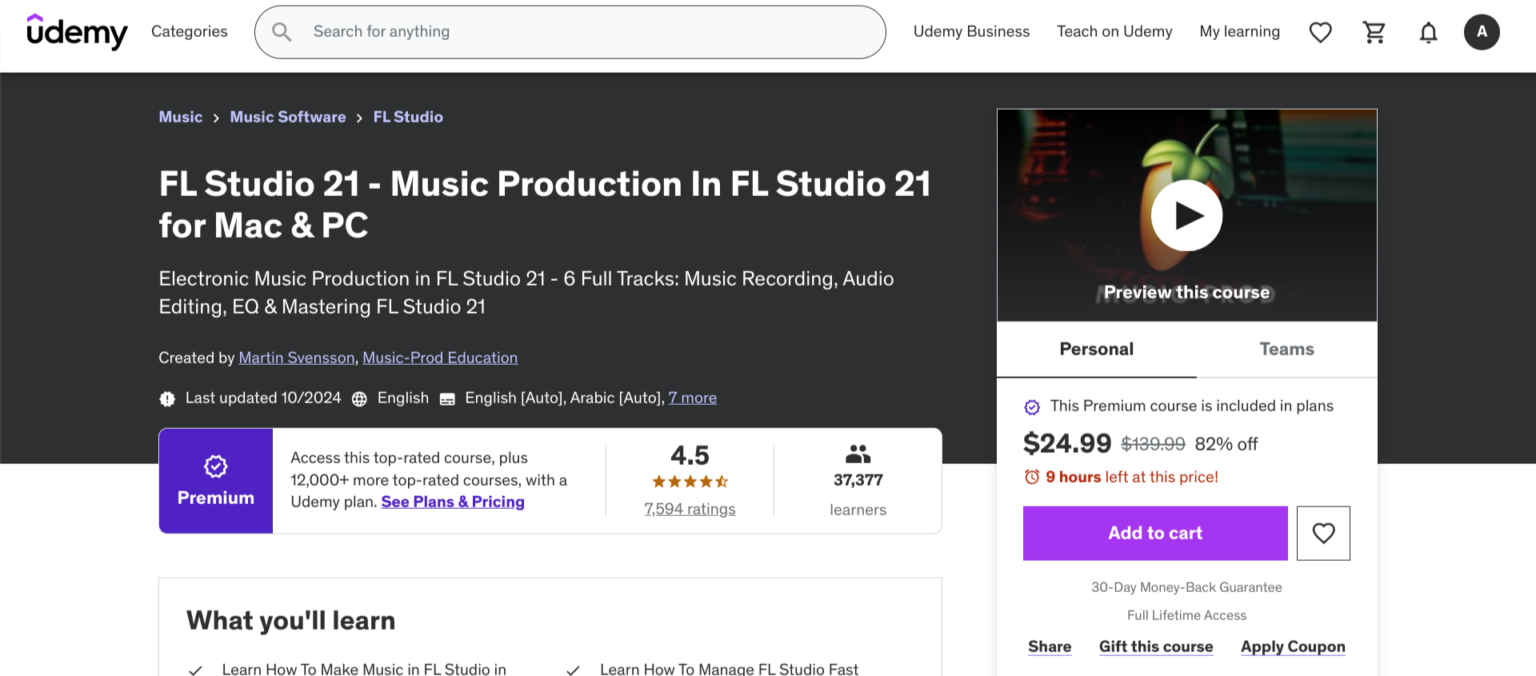This screenshot has width=1536, height=676.
Task: Open the My learning menu
Action: pos(1239,31)
